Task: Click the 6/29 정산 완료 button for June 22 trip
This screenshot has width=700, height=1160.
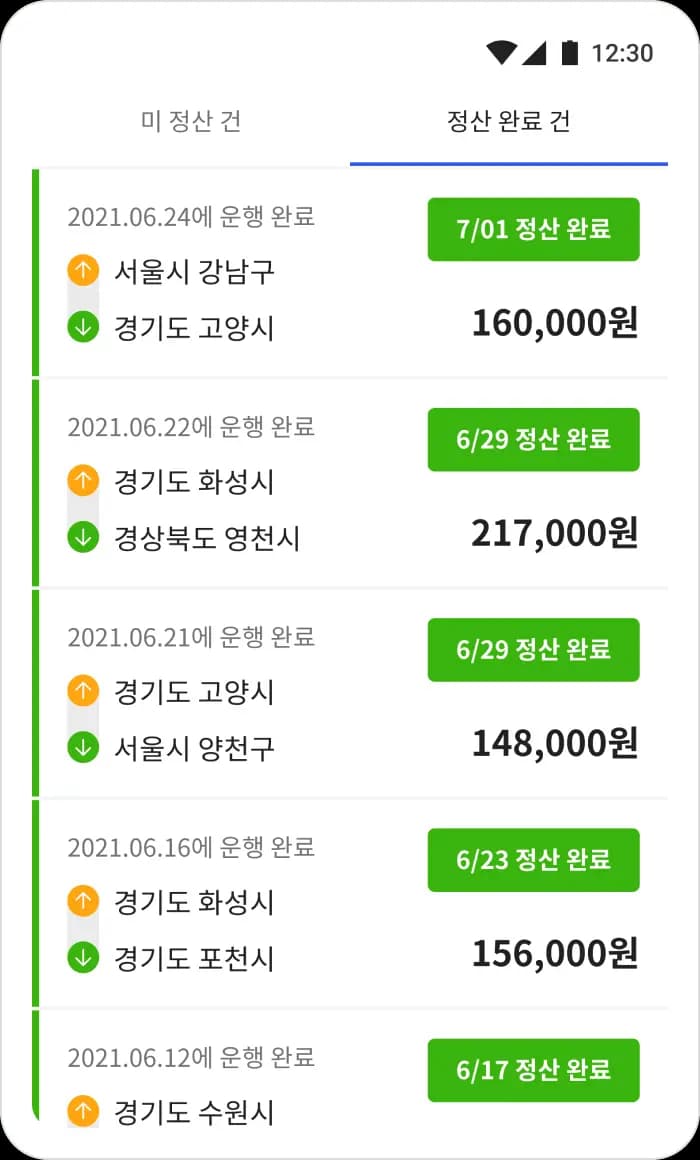Action: coord(533,440)
